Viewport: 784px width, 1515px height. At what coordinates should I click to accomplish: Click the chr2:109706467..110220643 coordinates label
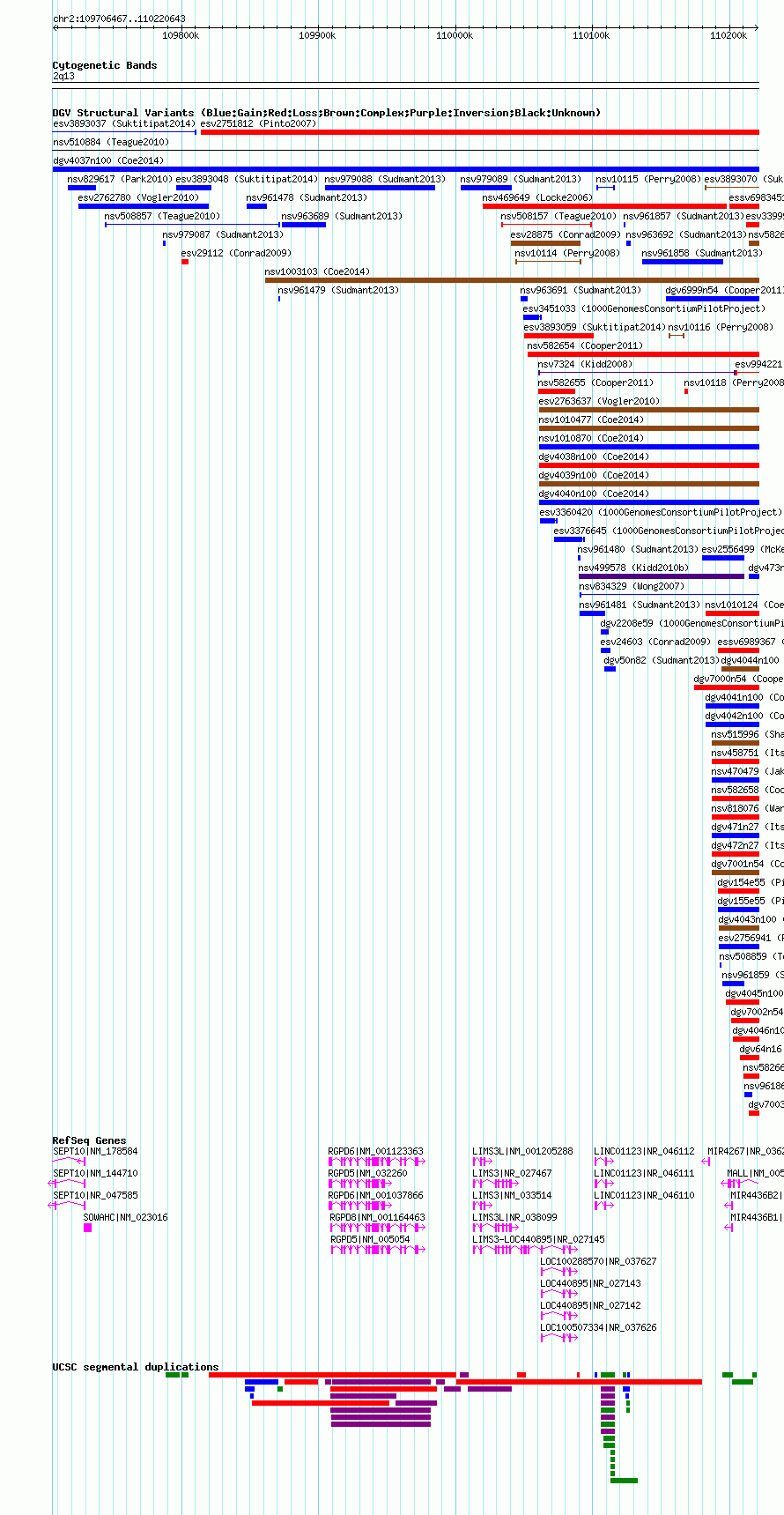point(119,19)
